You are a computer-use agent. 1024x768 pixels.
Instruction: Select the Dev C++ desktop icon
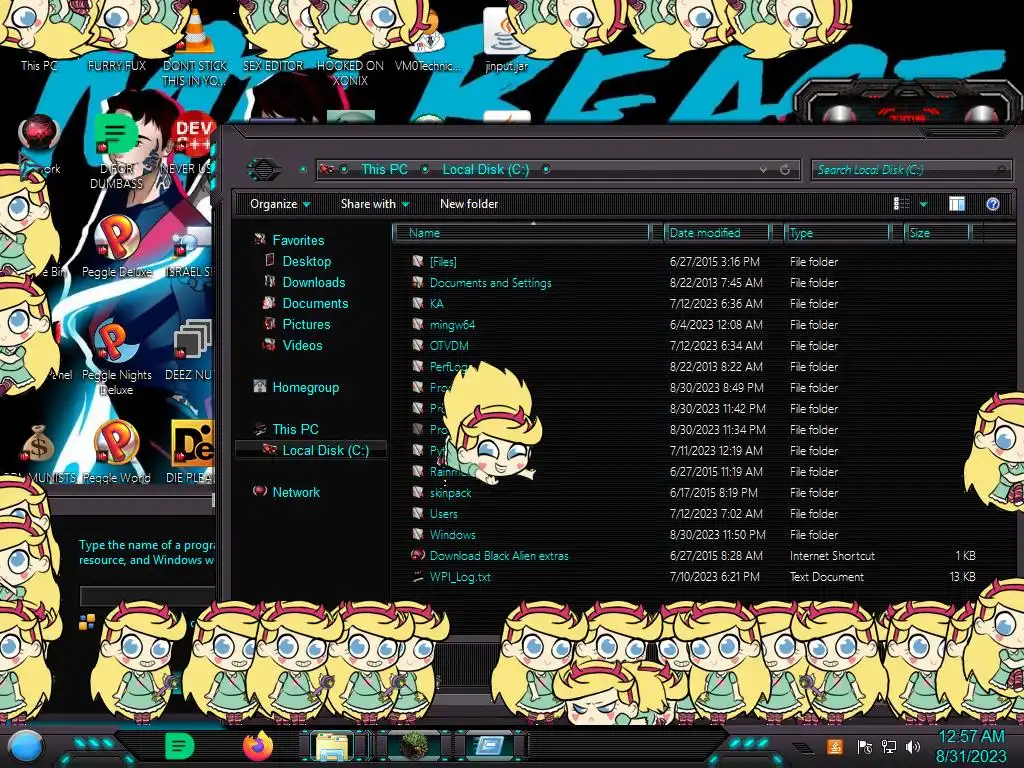193,144
